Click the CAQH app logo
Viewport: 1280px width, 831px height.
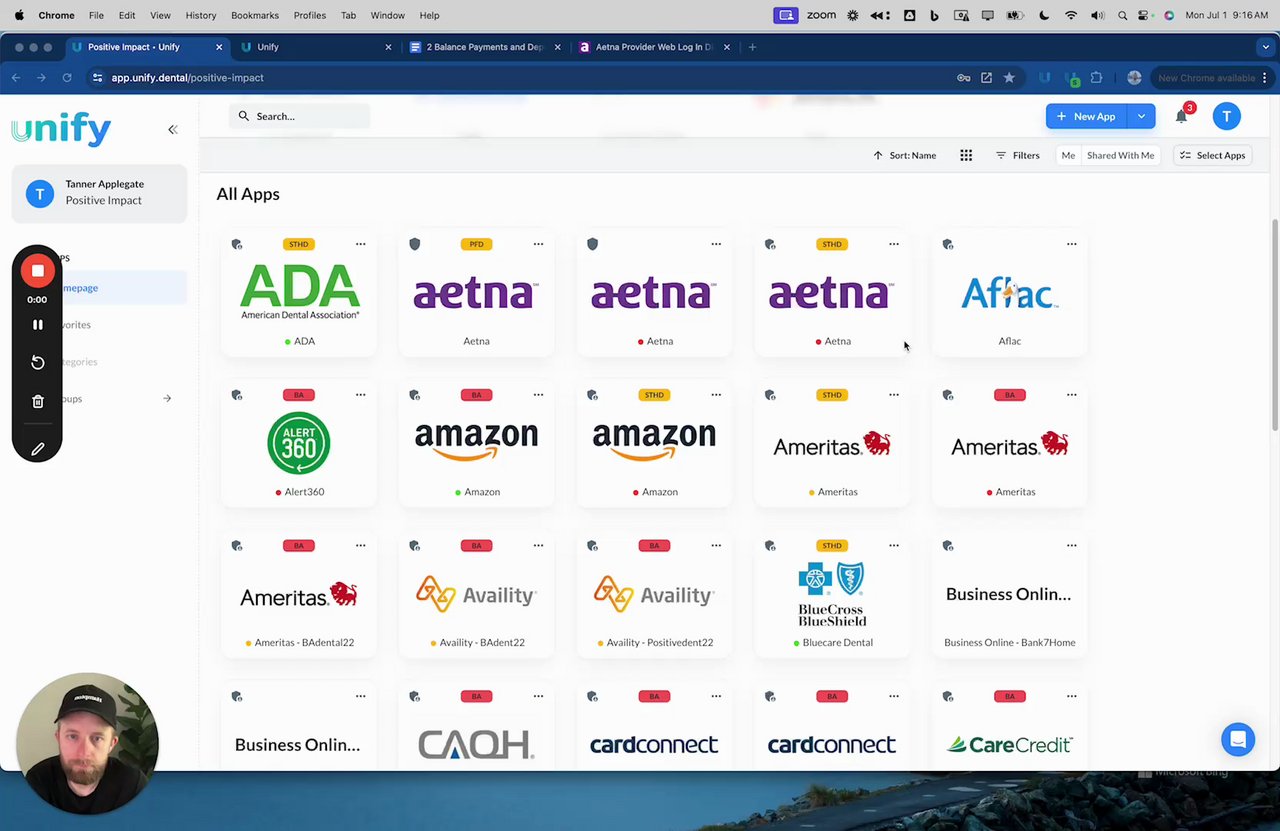476,744
